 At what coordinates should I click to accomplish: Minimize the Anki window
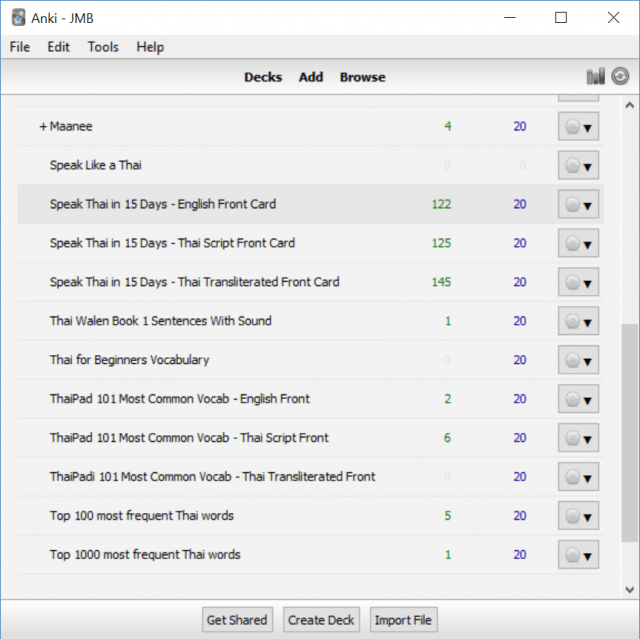(x=510, y=18)
